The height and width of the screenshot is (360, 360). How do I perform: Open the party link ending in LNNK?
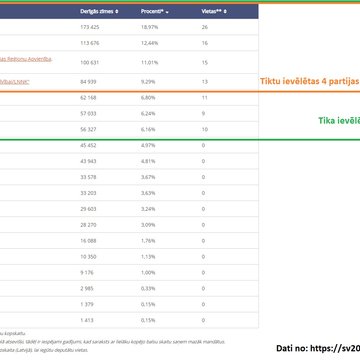pyautogui.click(x=14, y=82)
